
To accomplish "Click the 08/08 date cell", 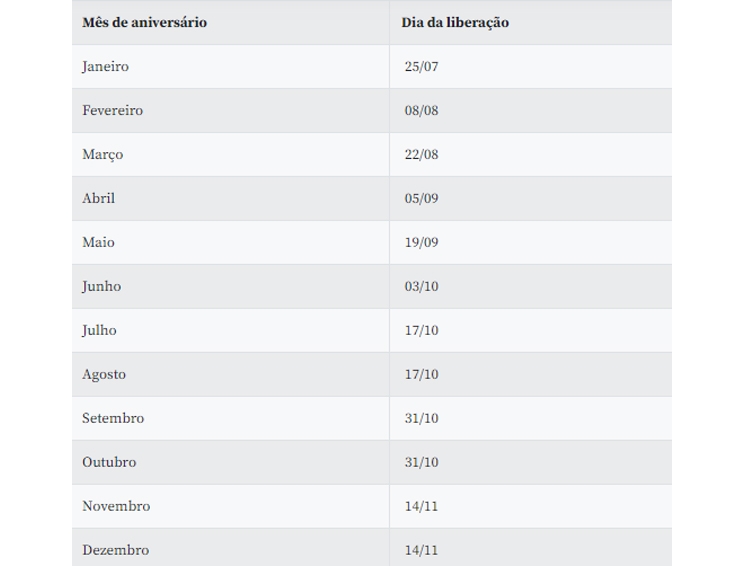I will [421, 110].
